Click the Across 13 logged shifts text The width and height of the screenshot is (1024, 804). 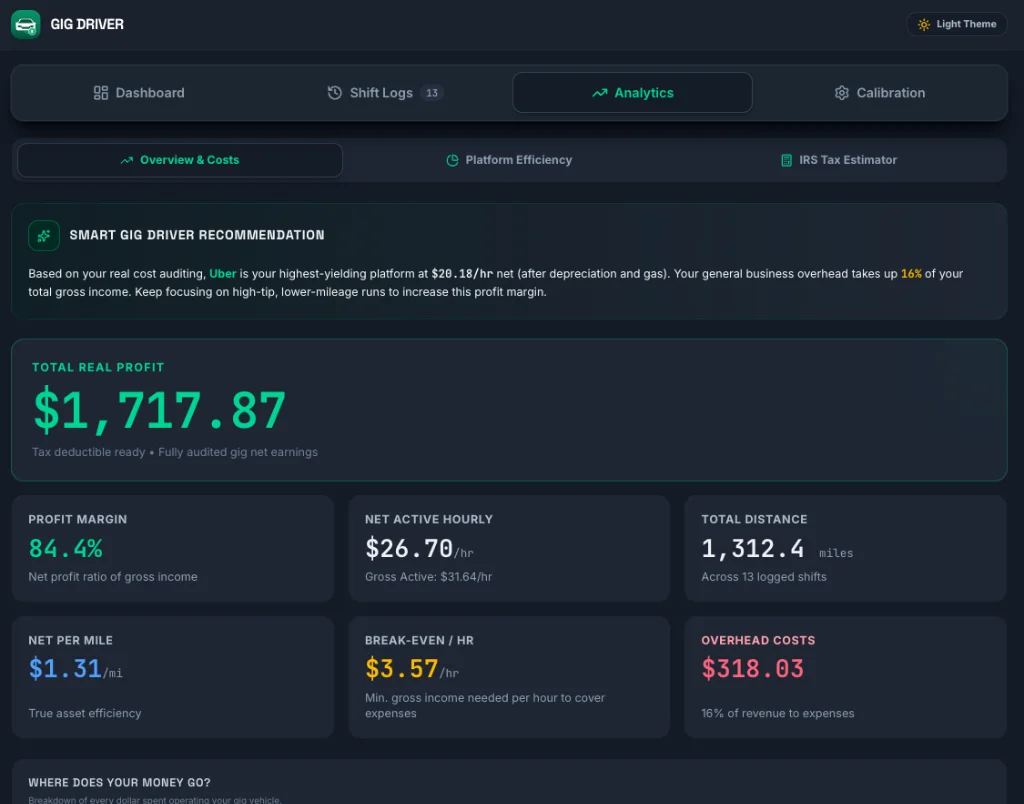(763, 577)
